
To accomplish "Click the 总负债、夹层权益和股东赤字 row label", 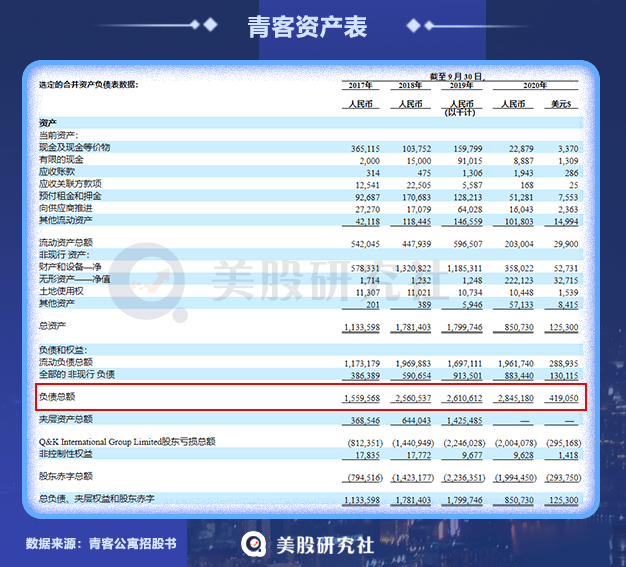I will [97, 499].
